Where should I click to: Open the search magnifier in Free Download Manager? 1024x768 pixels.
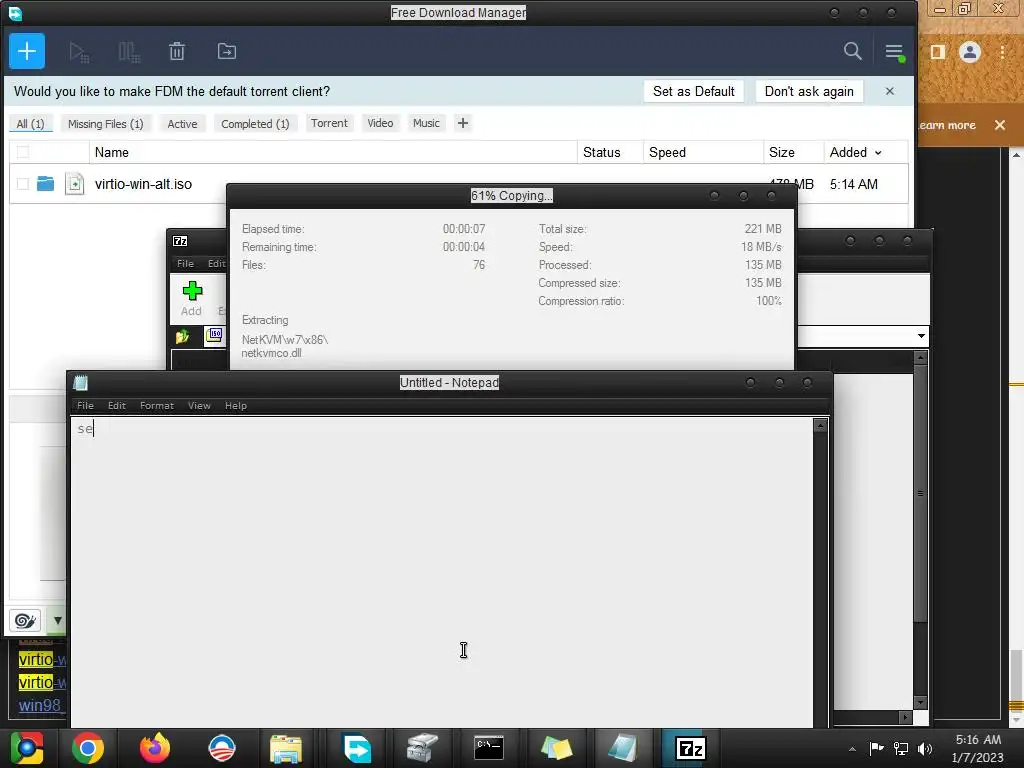[x=852, y=51]
